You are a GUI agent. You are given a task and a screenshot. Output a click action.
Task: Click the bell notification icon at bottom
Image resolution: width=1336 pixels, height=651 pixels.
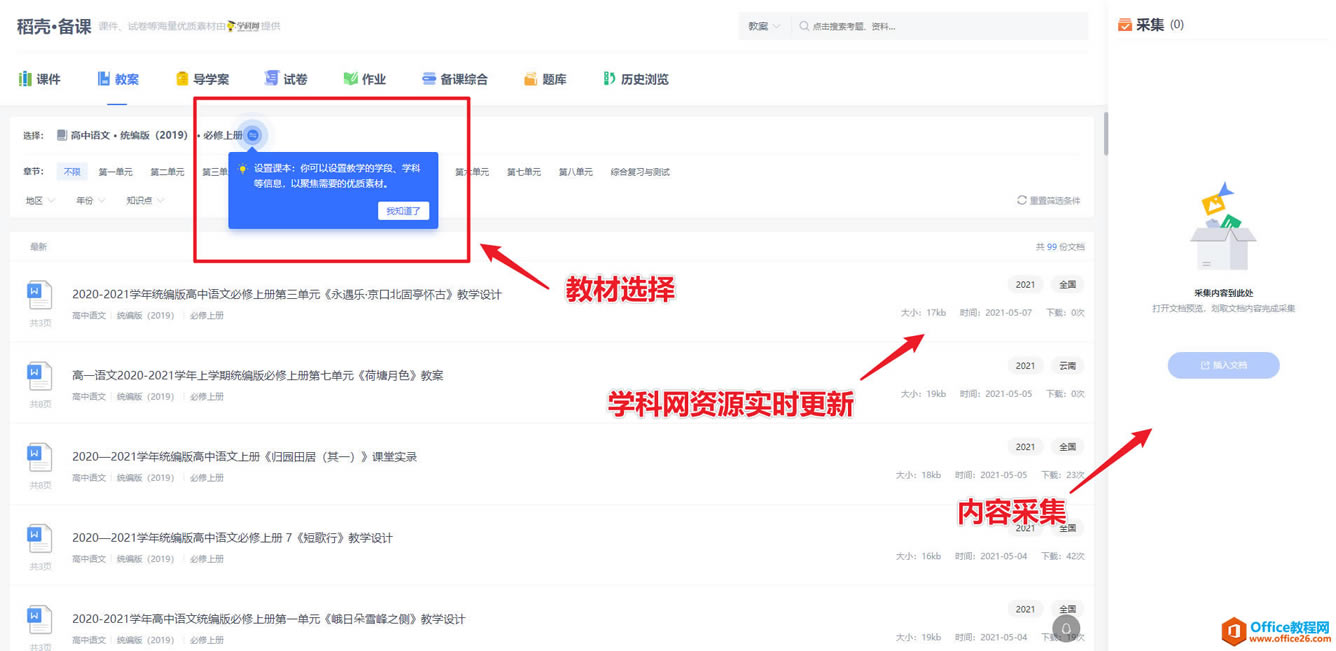pyautogui.click(x=1066, y=629)
